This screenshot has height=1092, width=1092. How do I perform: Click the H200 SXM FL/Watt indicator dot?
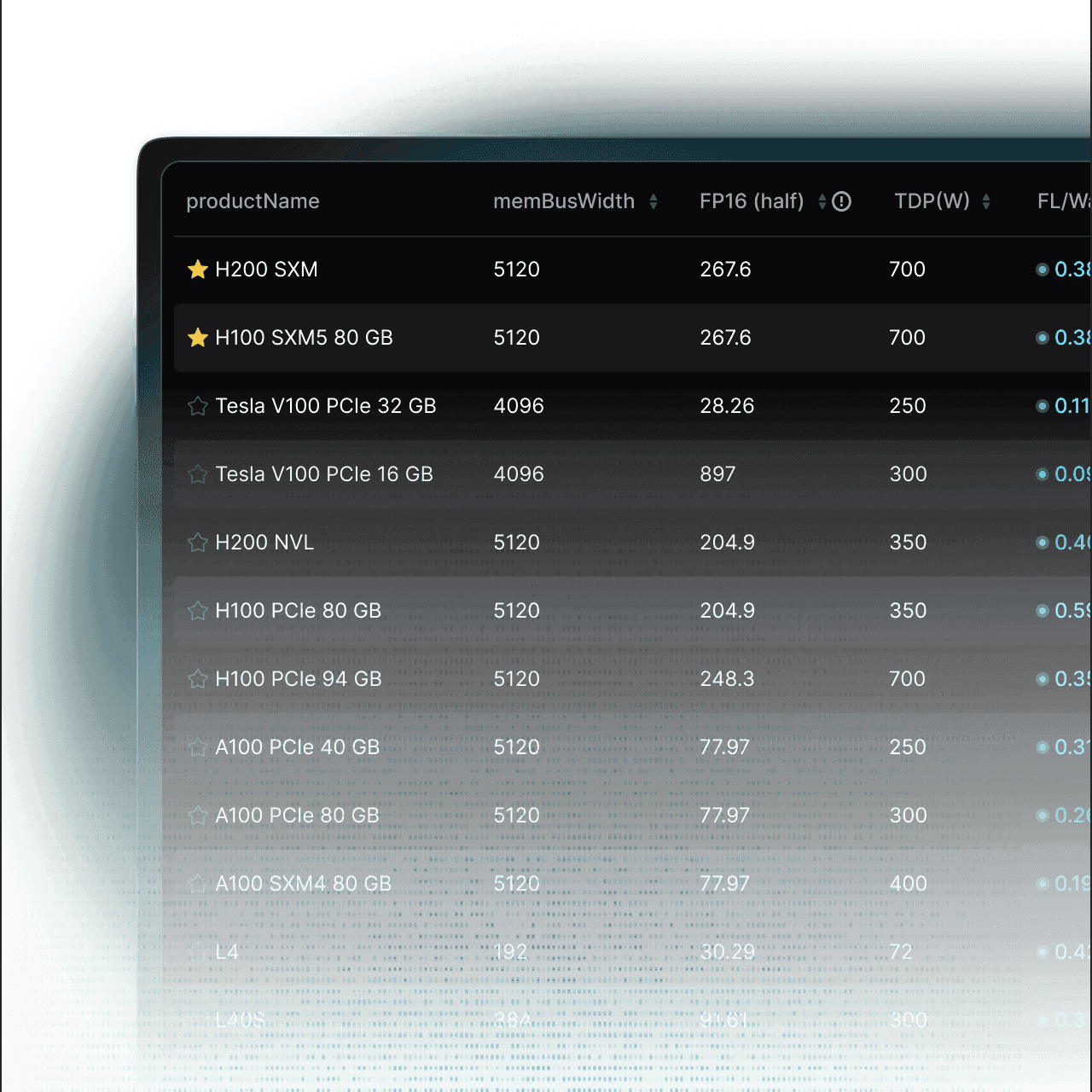pos(1043,270)
